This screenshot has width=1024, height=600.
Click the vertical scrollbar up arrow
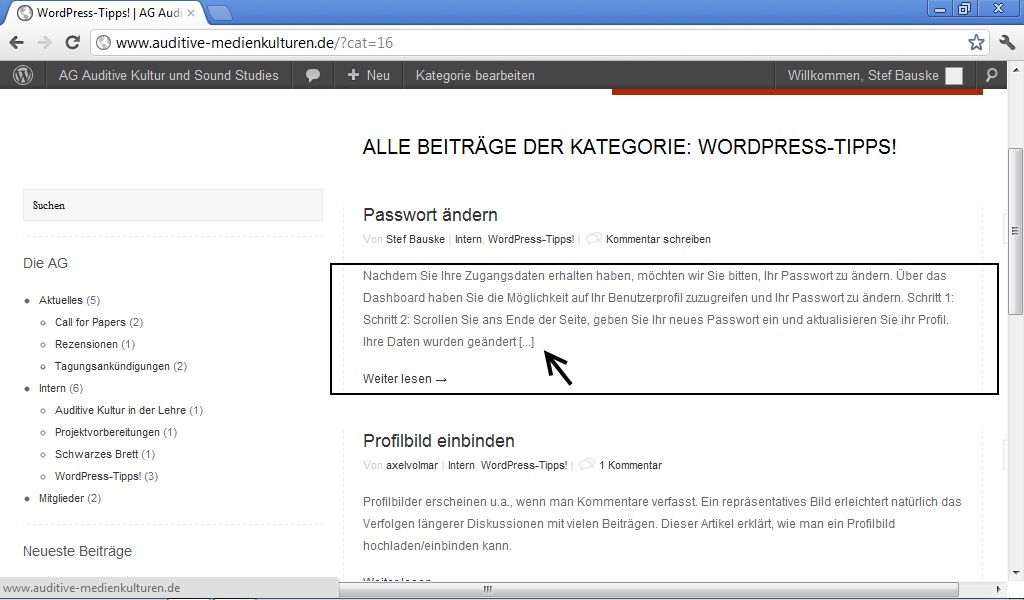click(1015, 69)
